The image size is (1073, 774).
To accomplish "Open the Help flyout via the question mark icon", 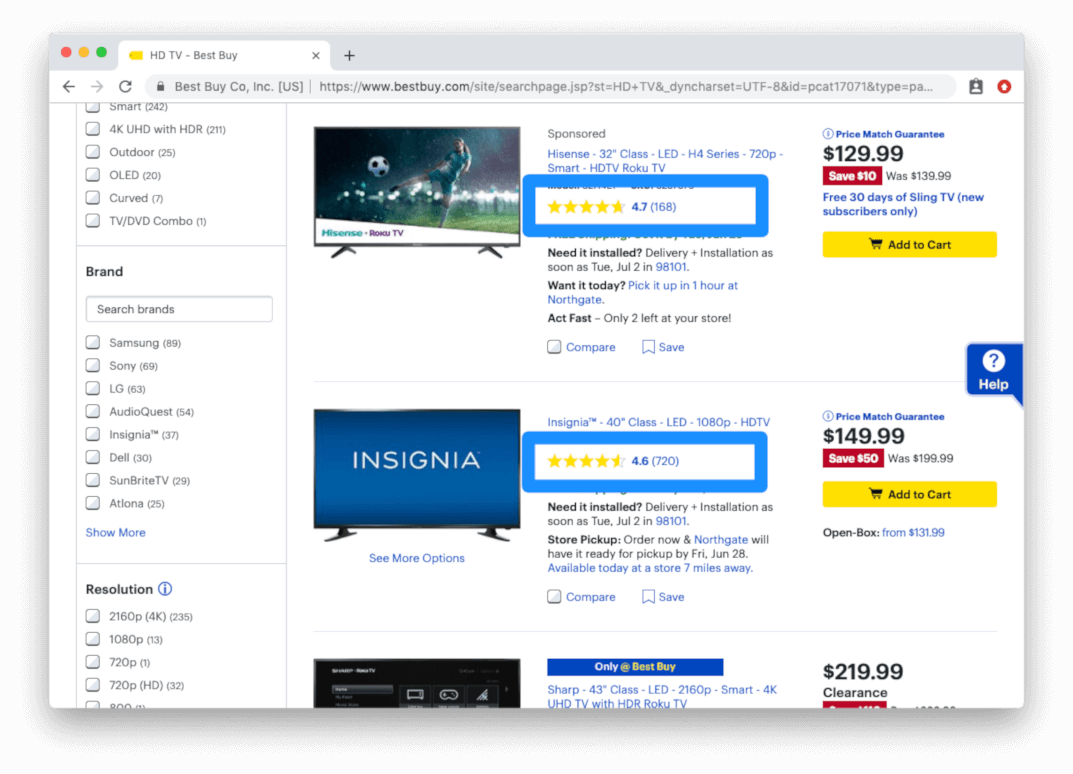I will [993, 362].
